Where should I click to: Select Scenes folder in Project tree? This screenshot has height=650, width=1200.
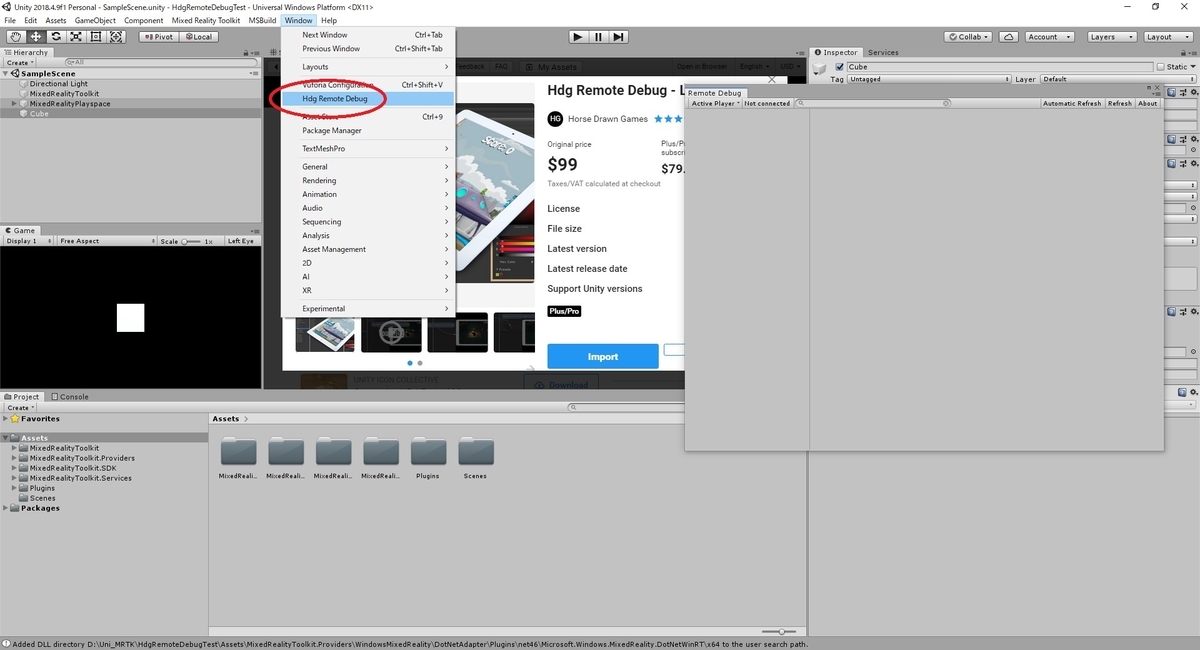click(43, 498)
